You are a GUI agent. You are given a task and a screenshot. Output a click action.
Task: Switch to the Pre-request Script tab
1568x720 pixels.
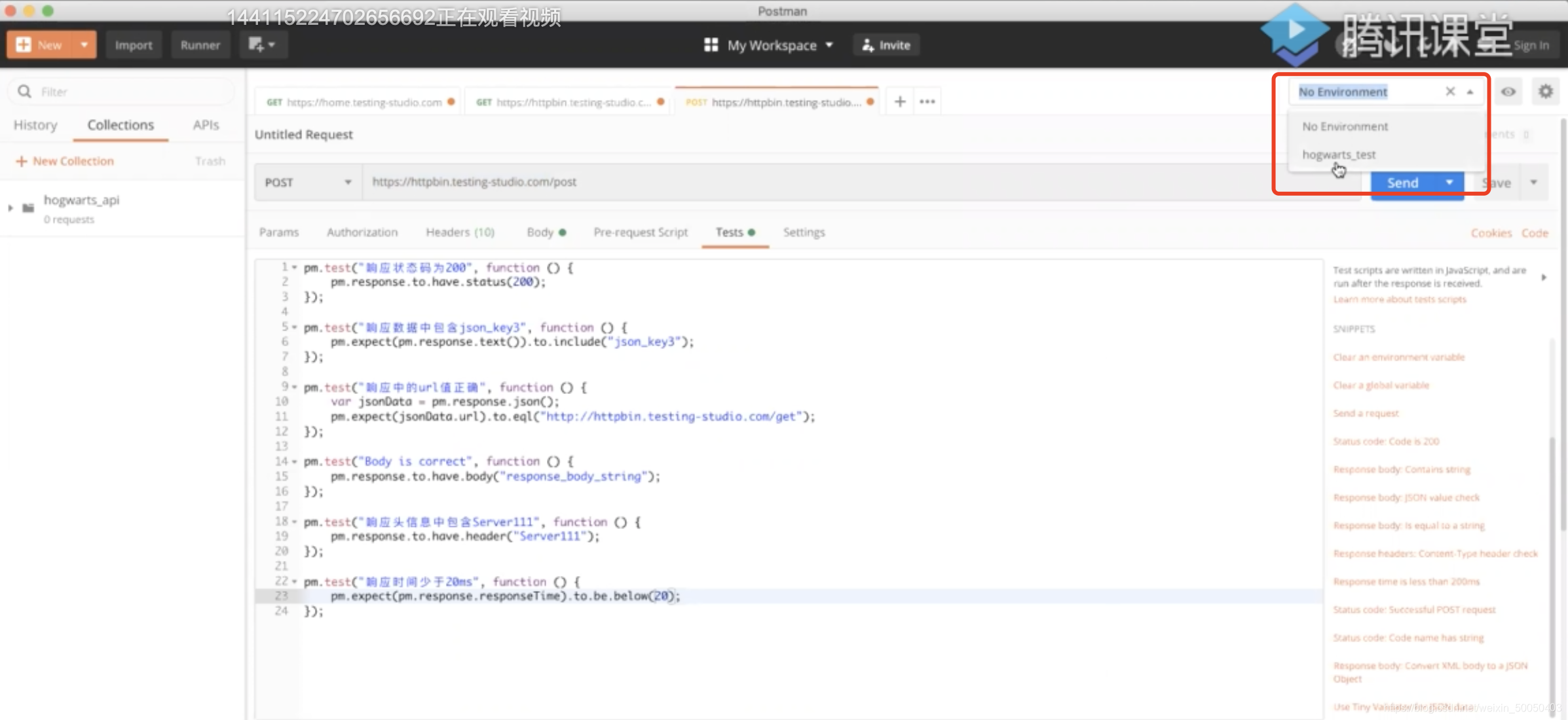tap(640, 232)
